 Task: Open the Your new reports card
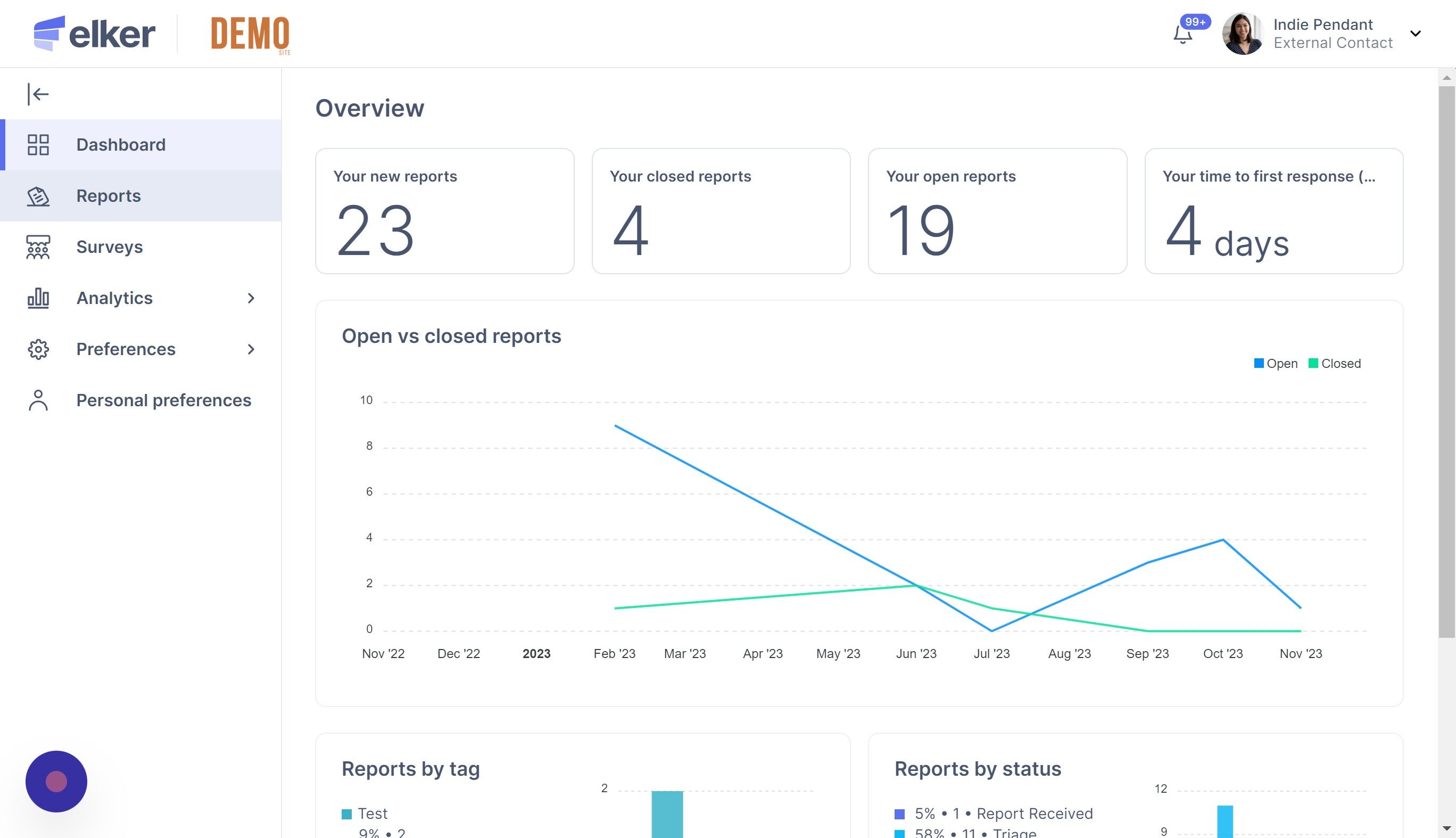coord(444,211)
